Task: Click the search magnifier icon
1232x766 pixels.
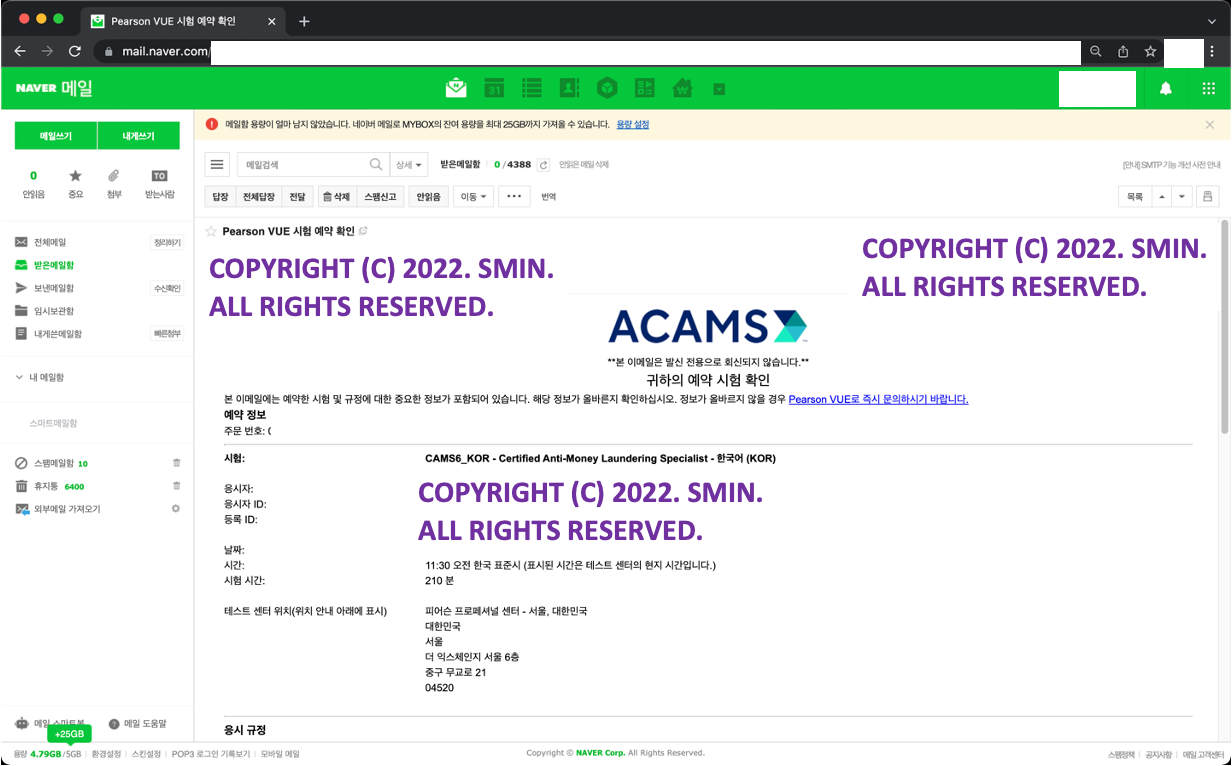Action: pyautogui.click(x=376, y=165)
